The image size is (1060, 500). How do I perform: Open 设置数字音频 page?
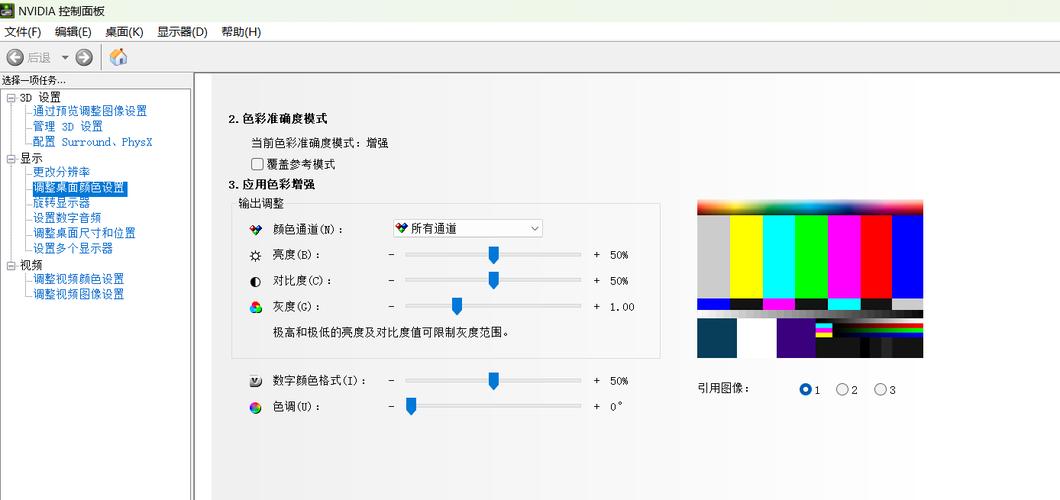[x=67, y=218]
